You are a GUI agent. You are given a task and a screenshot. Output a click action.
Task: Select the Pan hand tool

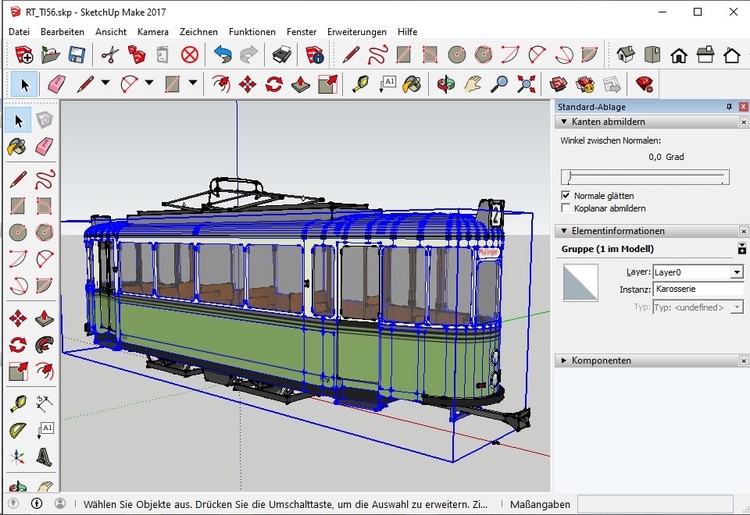[x=473, y=84]
